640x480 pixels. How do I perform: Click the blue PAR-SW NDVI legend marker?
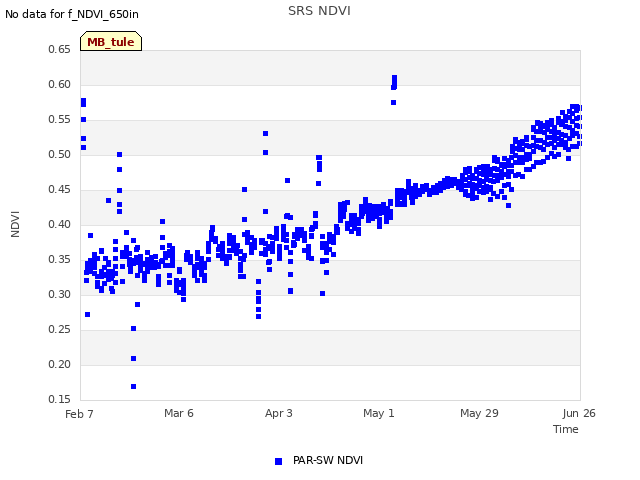pyautogui.click(x=278, y=461)
